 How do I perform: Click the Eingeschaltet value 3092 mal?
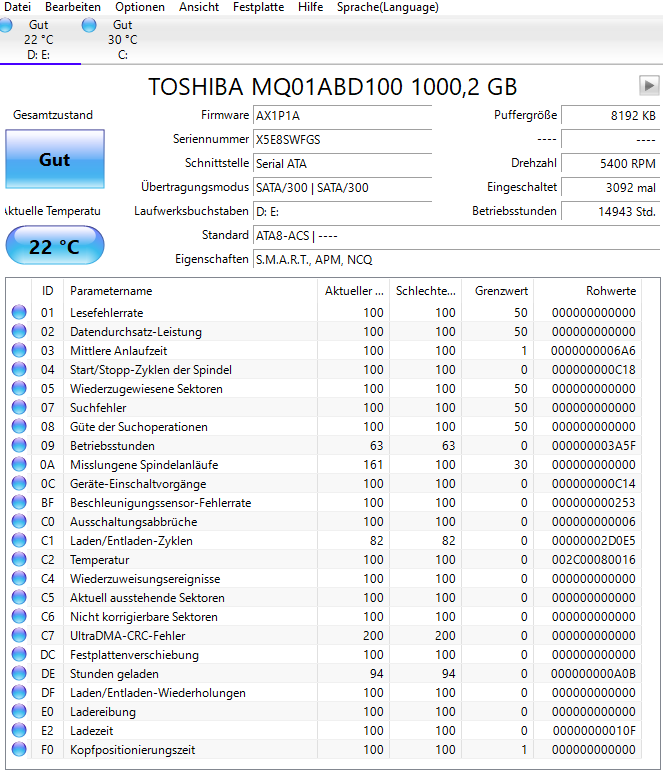(610, 188)
